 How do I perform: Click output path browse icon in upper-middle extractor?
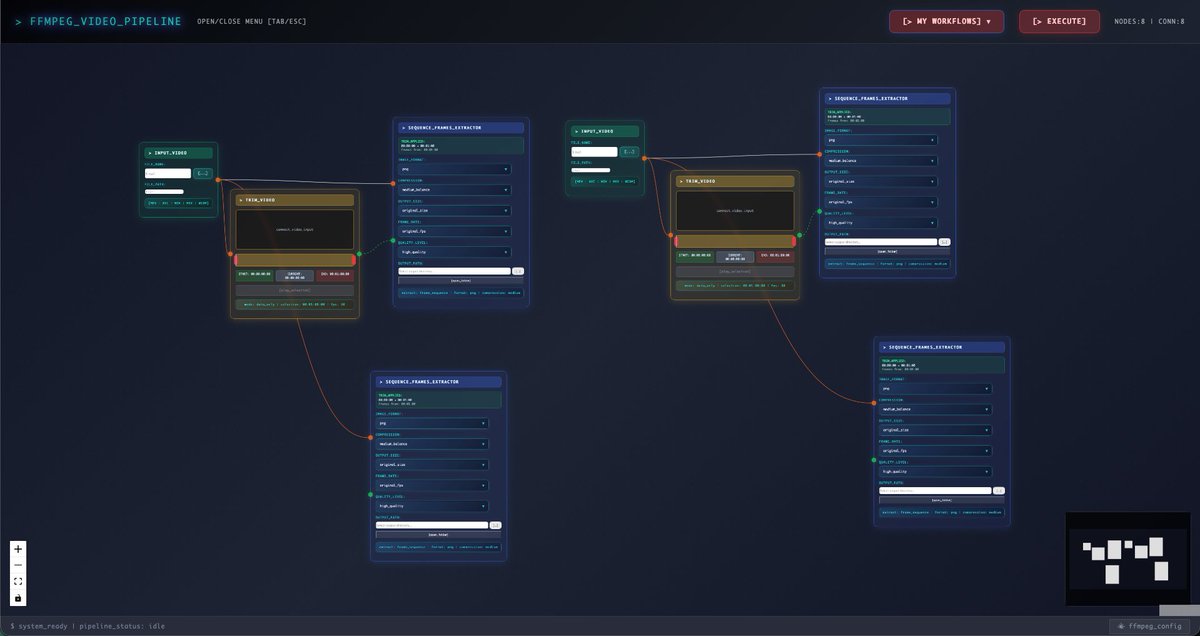(x=517, y=271)
